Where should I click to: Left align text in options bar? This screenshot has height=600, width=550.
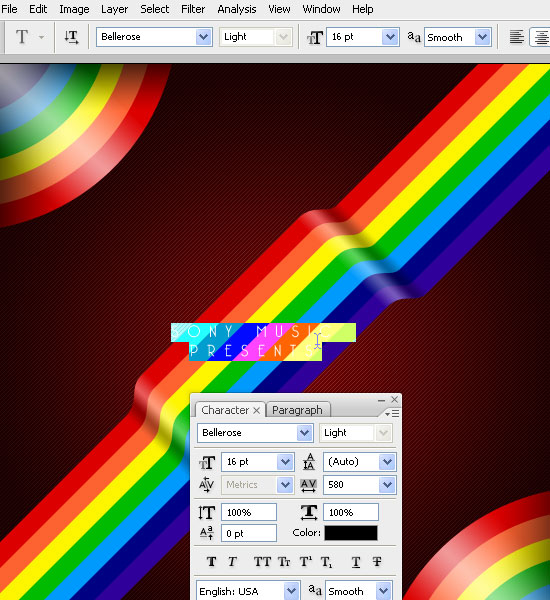517,37
